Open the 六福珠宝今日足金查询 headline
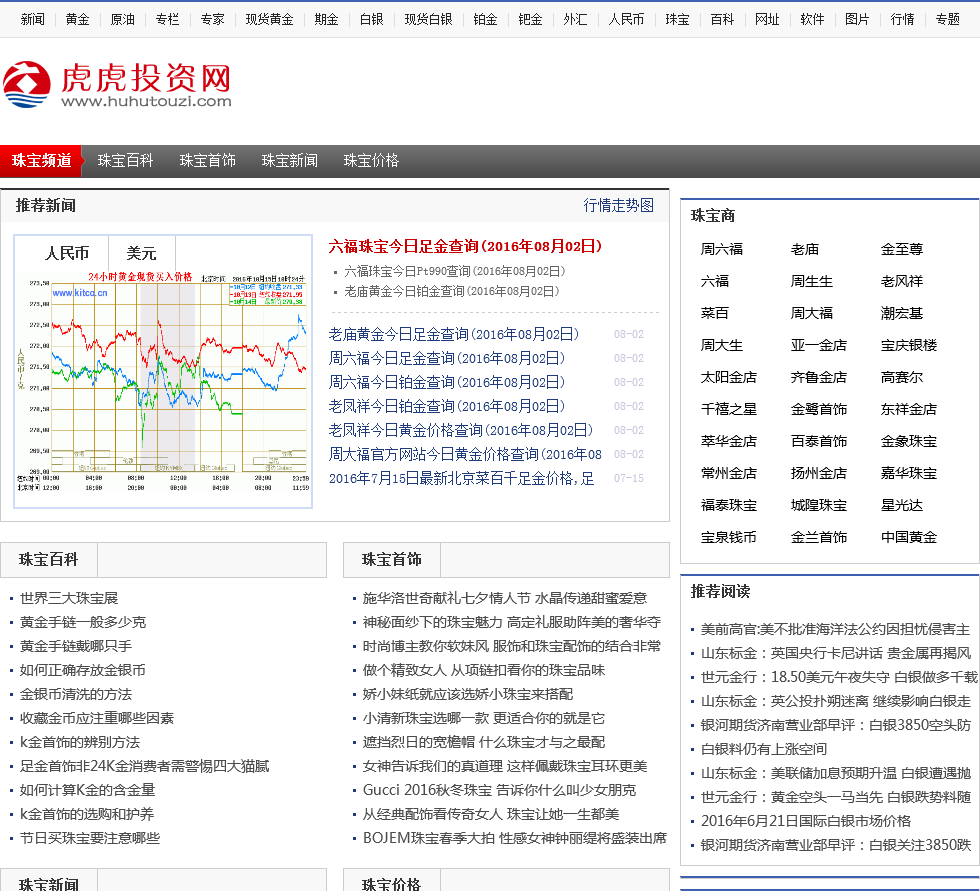Viewport: 980px width, 891px height. pos(465,246)
